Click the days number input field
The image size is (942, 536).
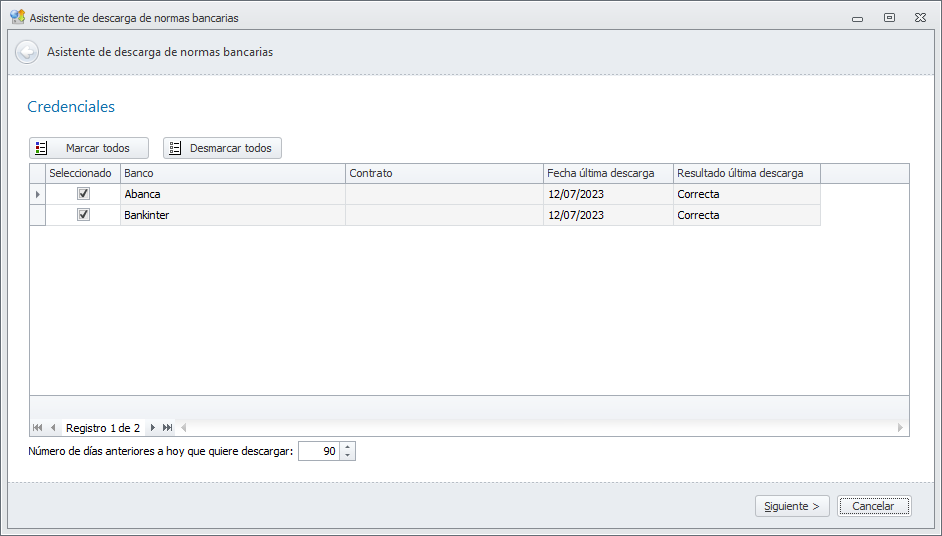click(319, 452)
